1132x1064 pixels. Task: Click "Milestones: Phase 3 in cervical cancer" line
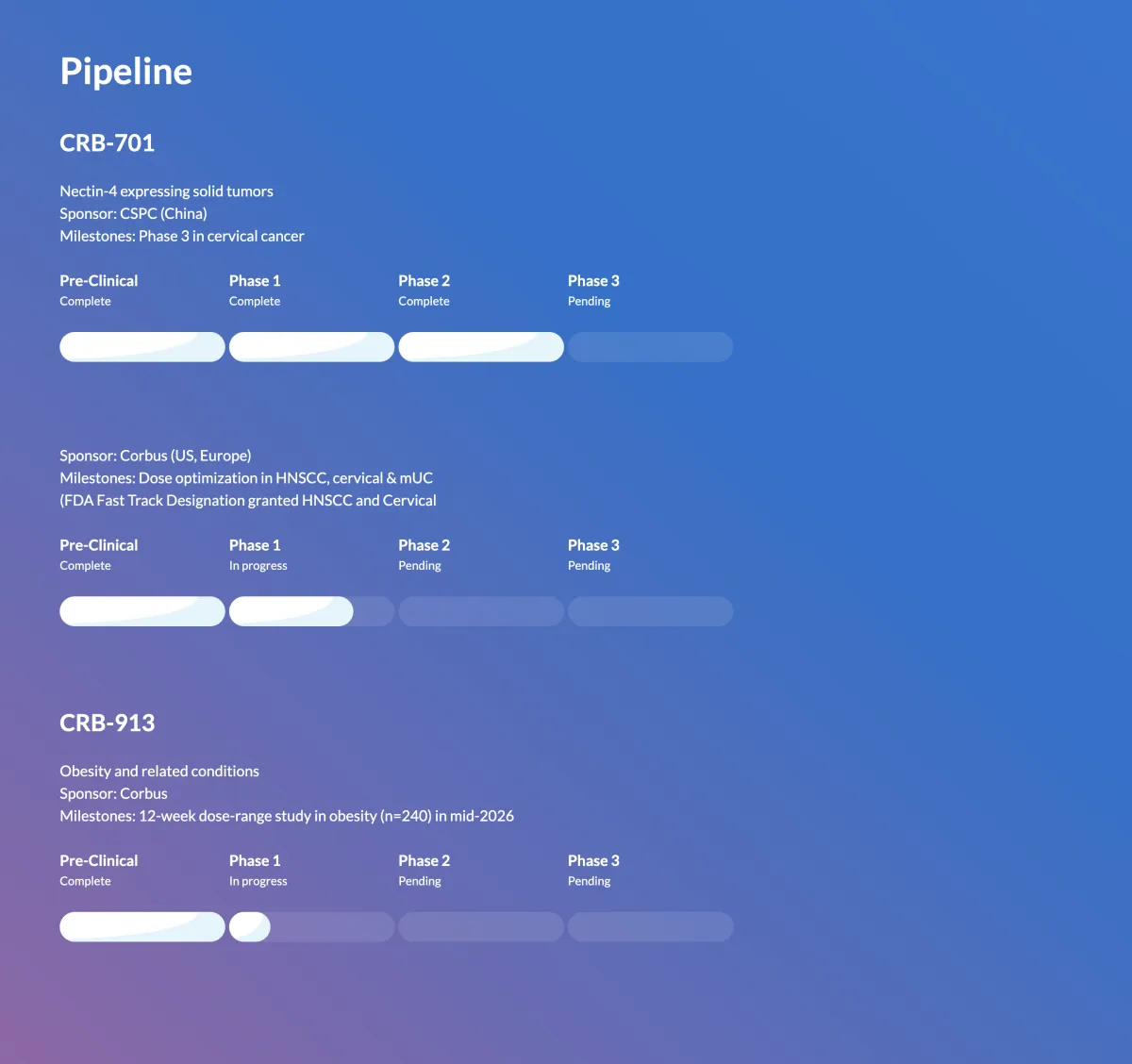[182, 237]
